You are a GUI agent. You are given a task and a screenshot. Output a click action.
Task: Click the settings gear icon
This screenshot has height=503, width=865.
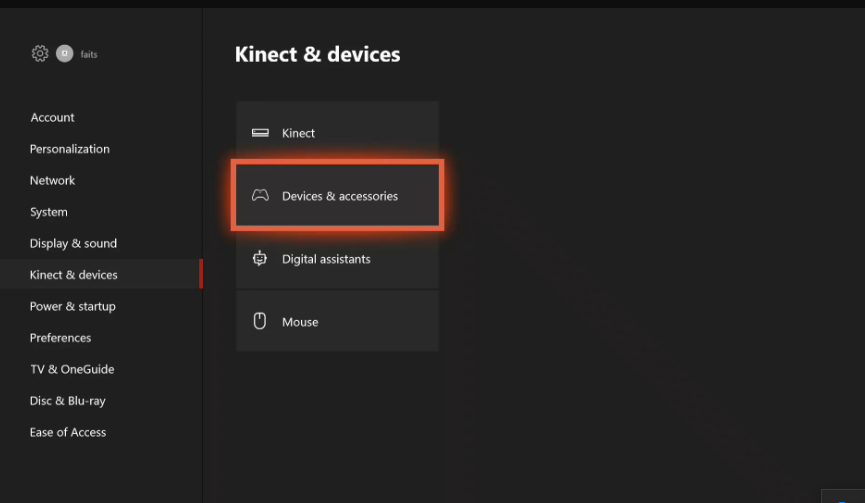(40, 53)
